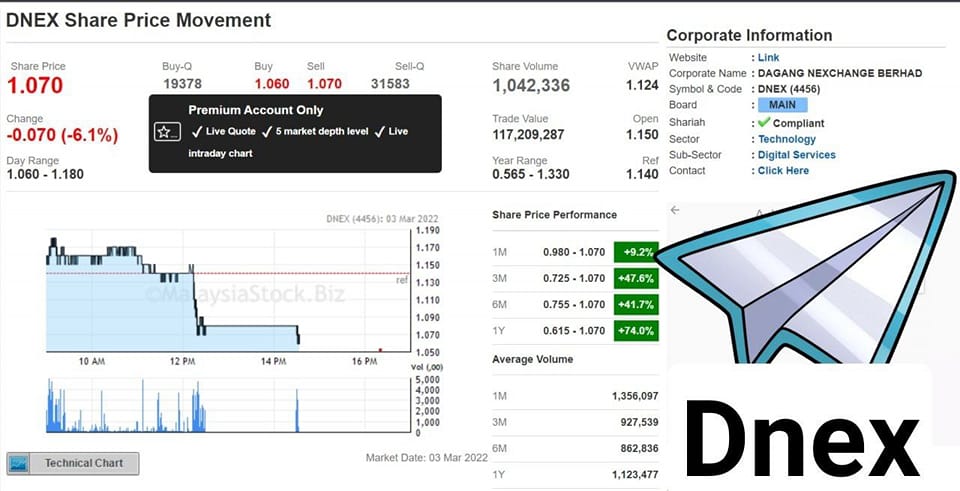Click the back arrow under Corporate Information
This screenshot has height=491, width=960.
point(675,210)
